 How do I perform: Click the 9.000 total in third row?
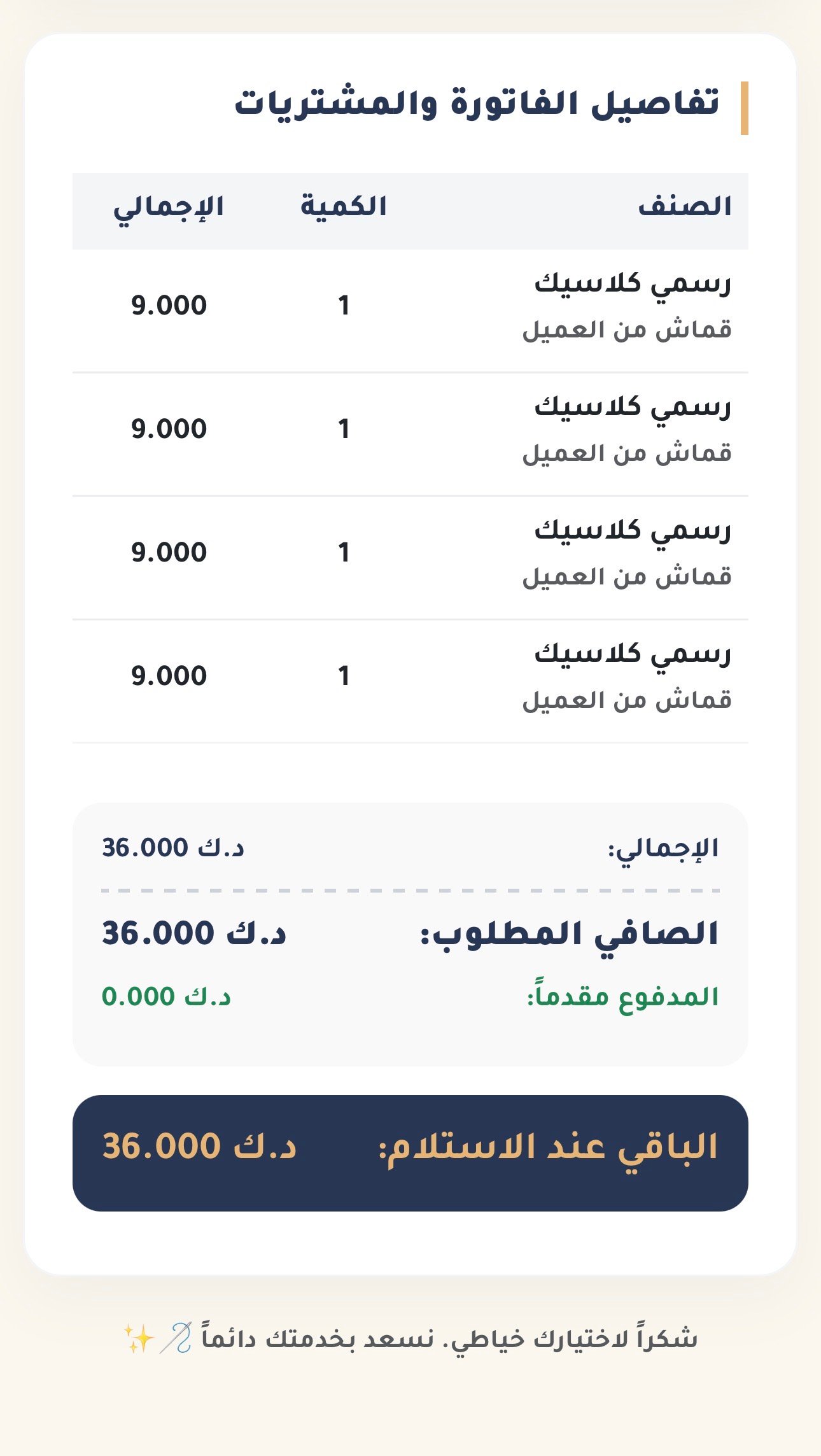pyautogui.click(x=169, y=553)
